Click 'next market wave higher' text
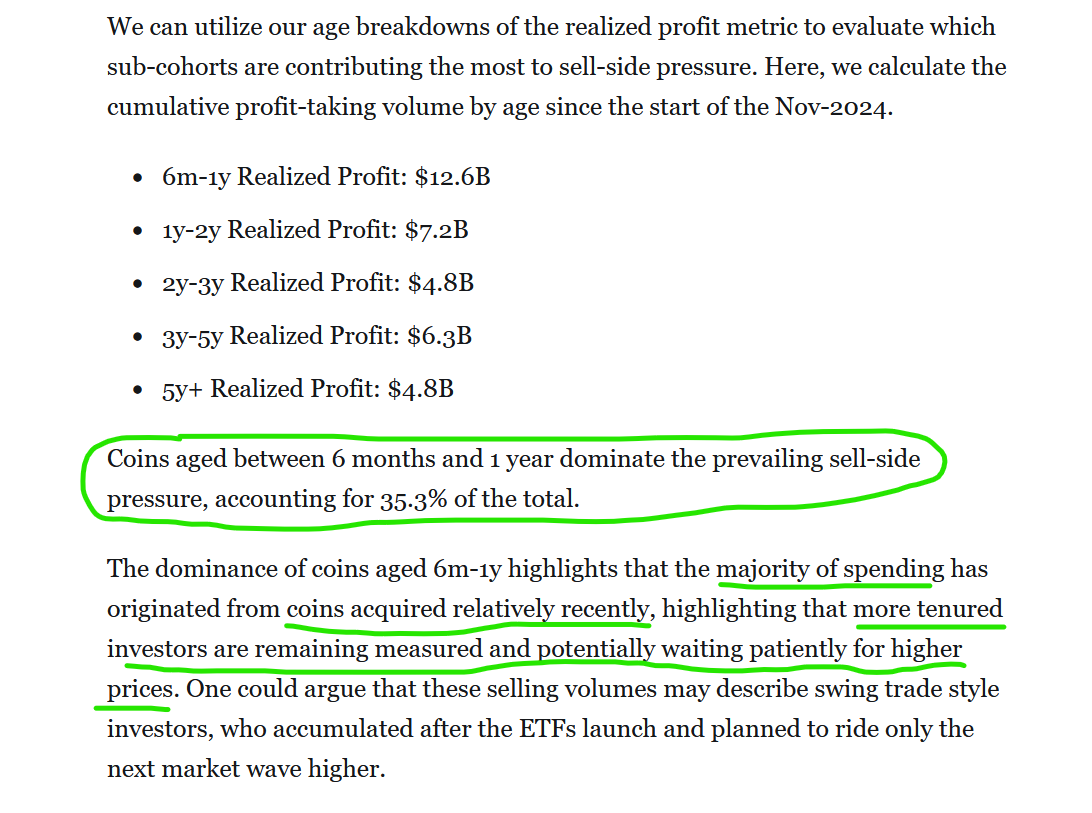1092x813 pixels. click(246, 769)
